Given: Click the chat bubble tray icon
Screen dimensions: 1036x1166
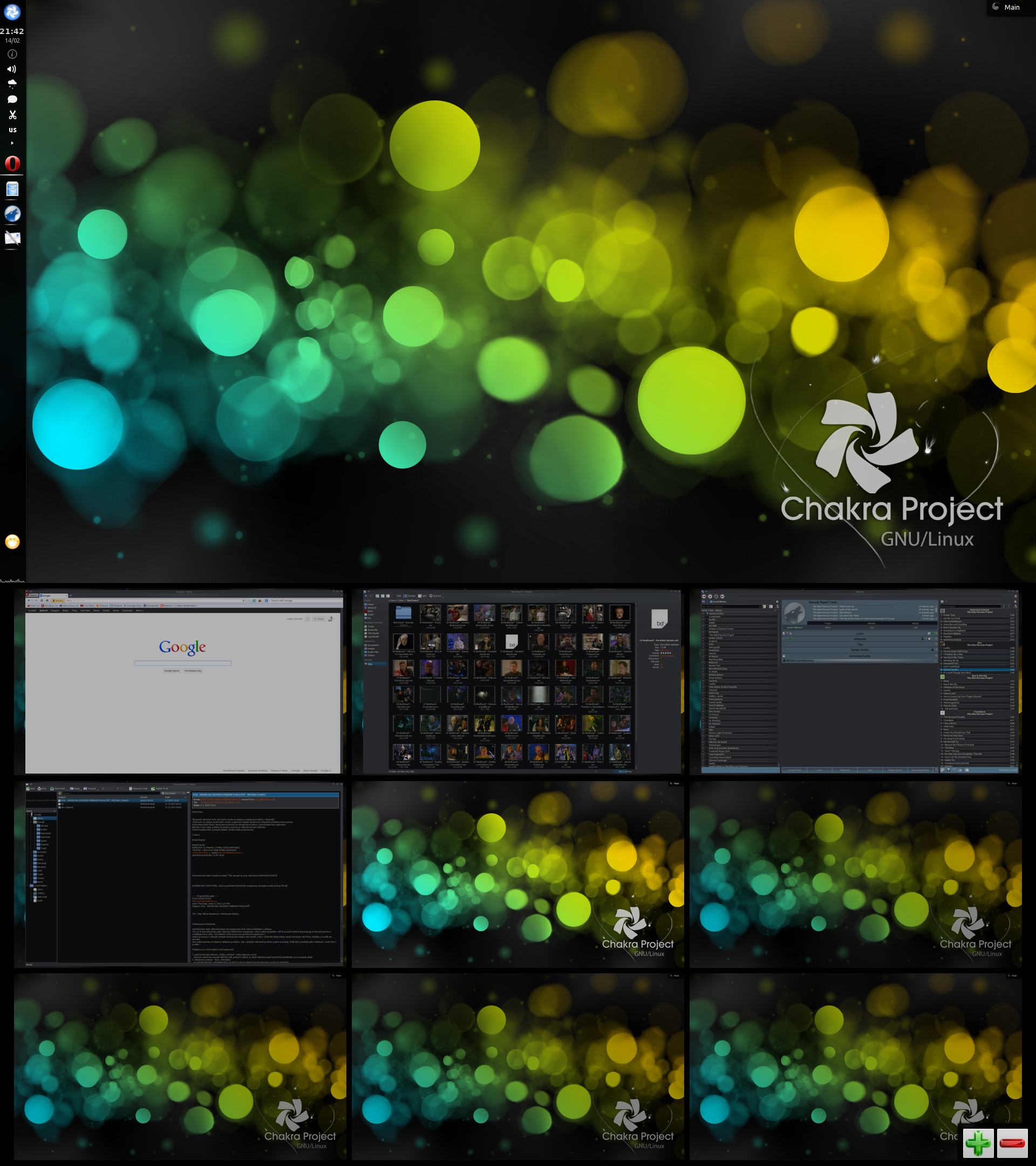Looking at the screenshot, I should [12, 99].
